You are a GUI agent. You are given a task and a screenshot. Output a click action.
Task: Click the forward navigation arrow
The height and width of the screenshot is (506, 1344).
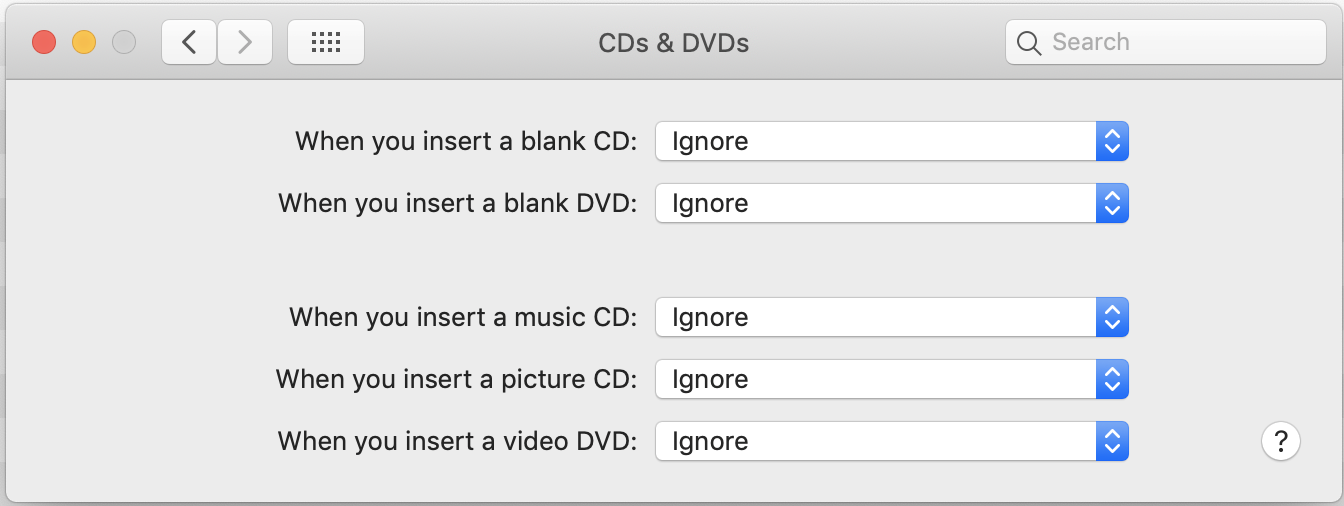pyautogui.click(x=245, y=42)
